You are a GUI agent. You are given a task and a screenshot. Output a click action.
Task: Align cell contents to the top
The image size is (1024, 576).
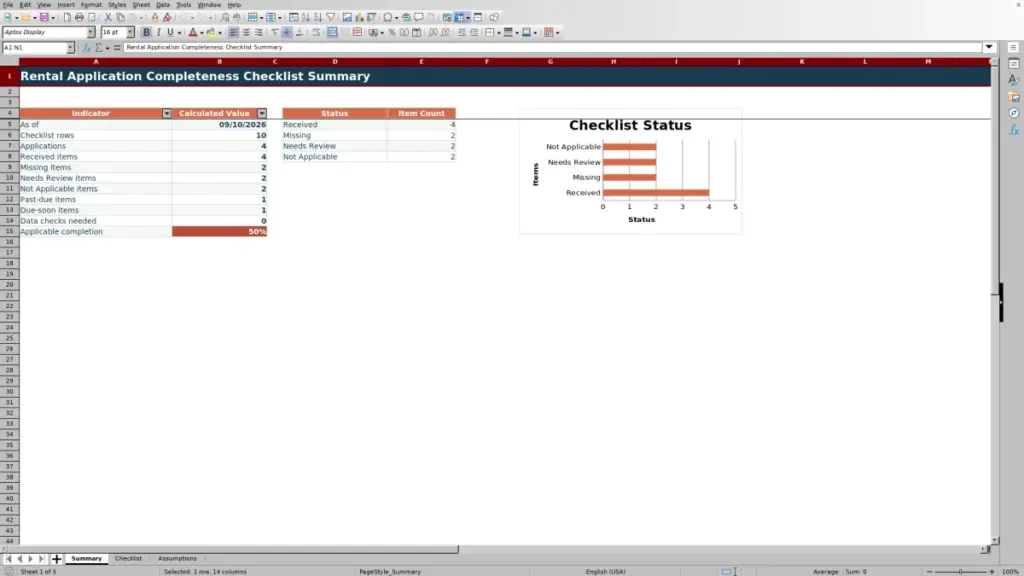click(x=275, y=32)
